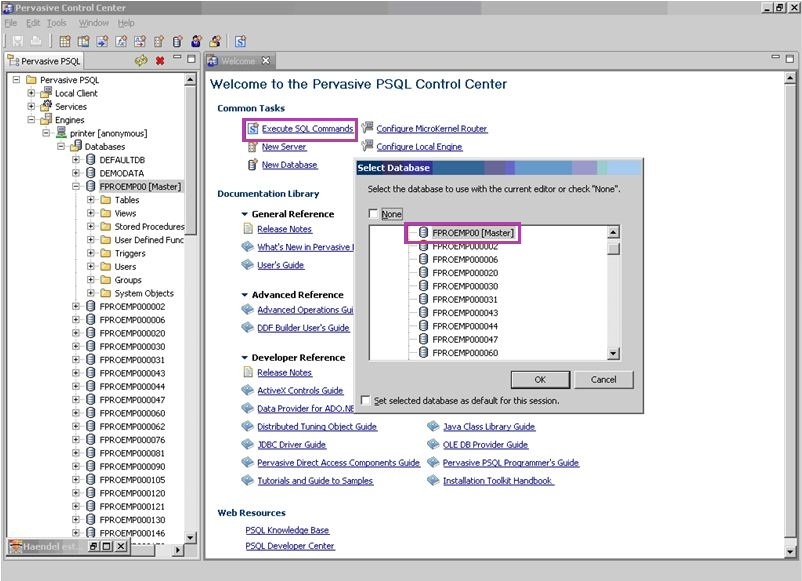
Task: Click the New Group toolbar icon
Action: tap(215, 41)
